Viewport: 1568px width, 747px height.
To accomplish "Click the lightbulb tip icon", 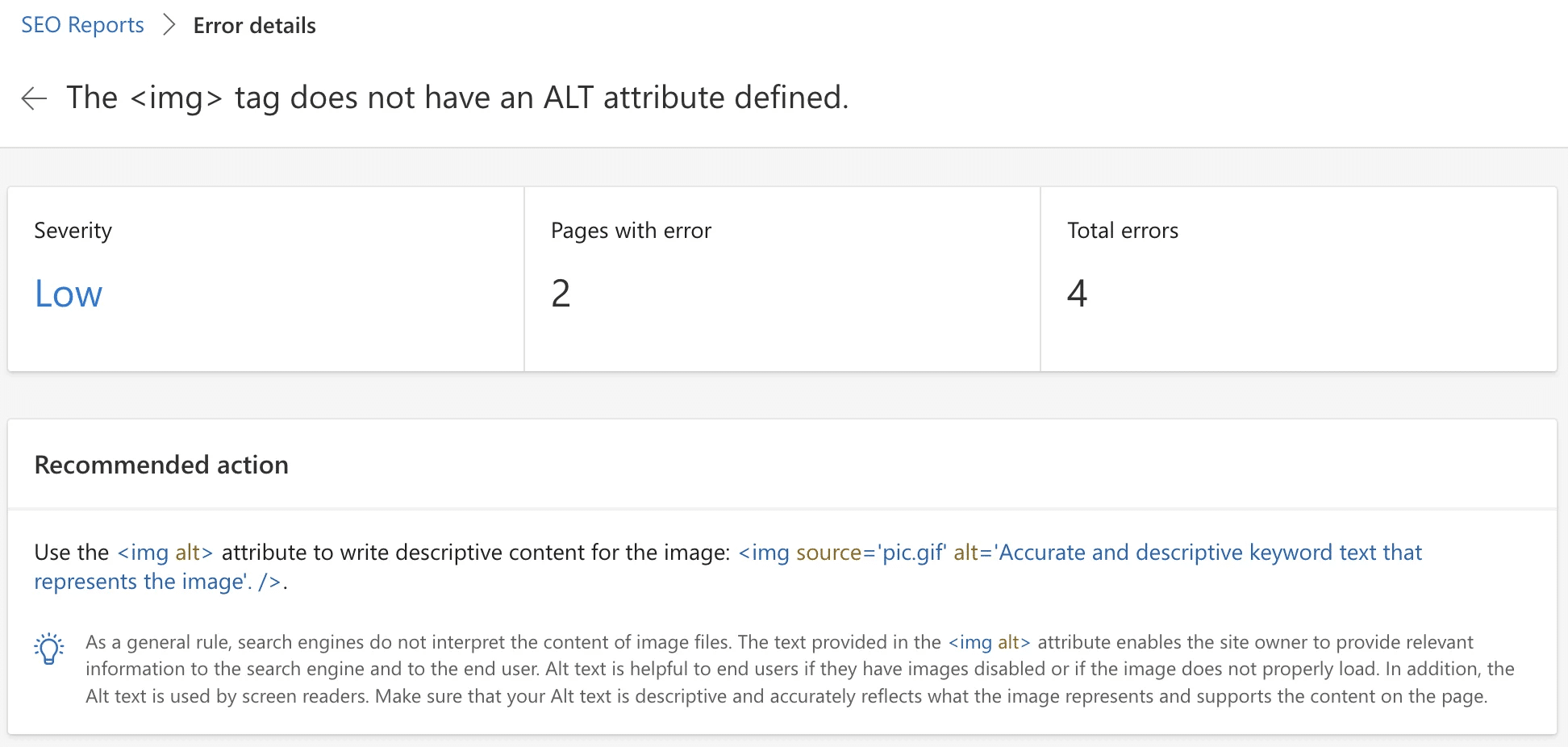I will tap(49, 649).
